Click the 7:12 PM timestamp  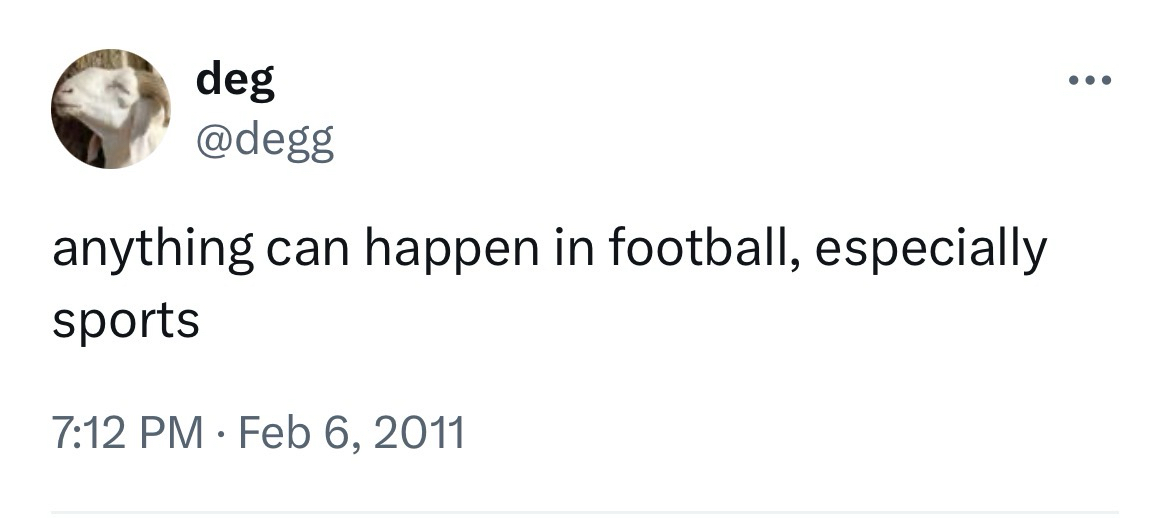tap(126, 433)
